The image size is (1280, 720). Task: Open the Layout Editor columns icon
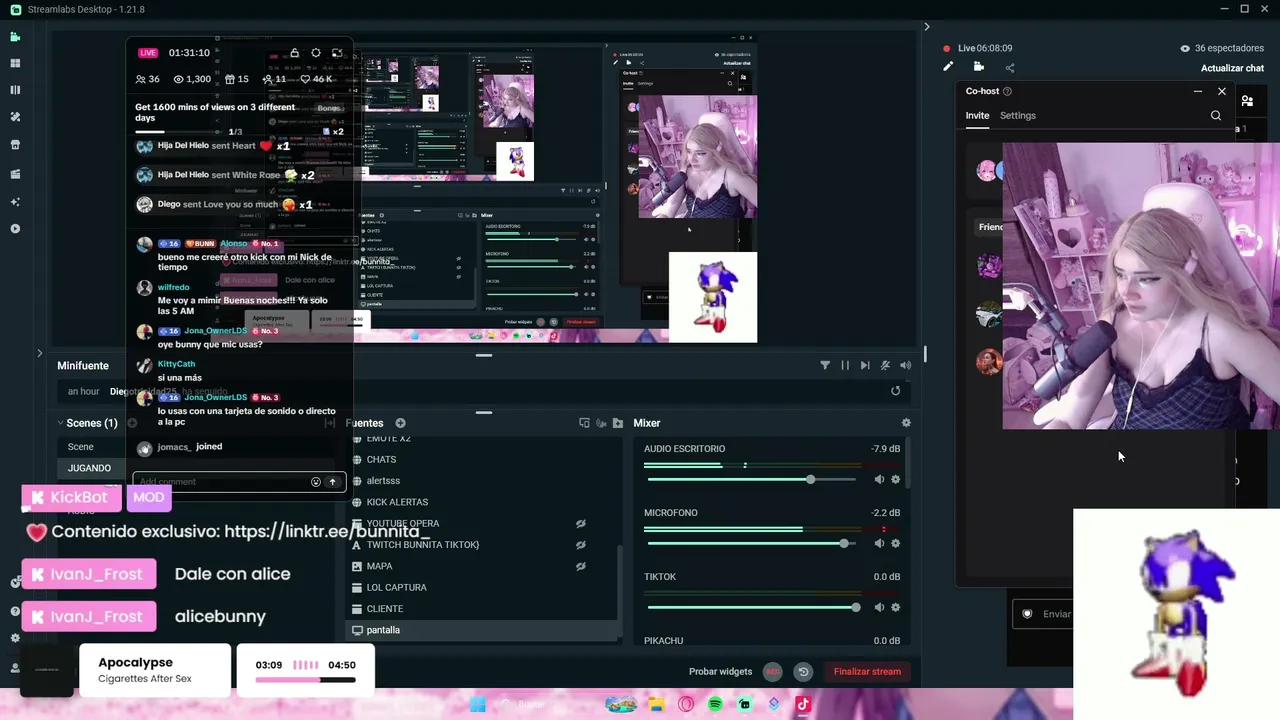(x=15, y=90)
